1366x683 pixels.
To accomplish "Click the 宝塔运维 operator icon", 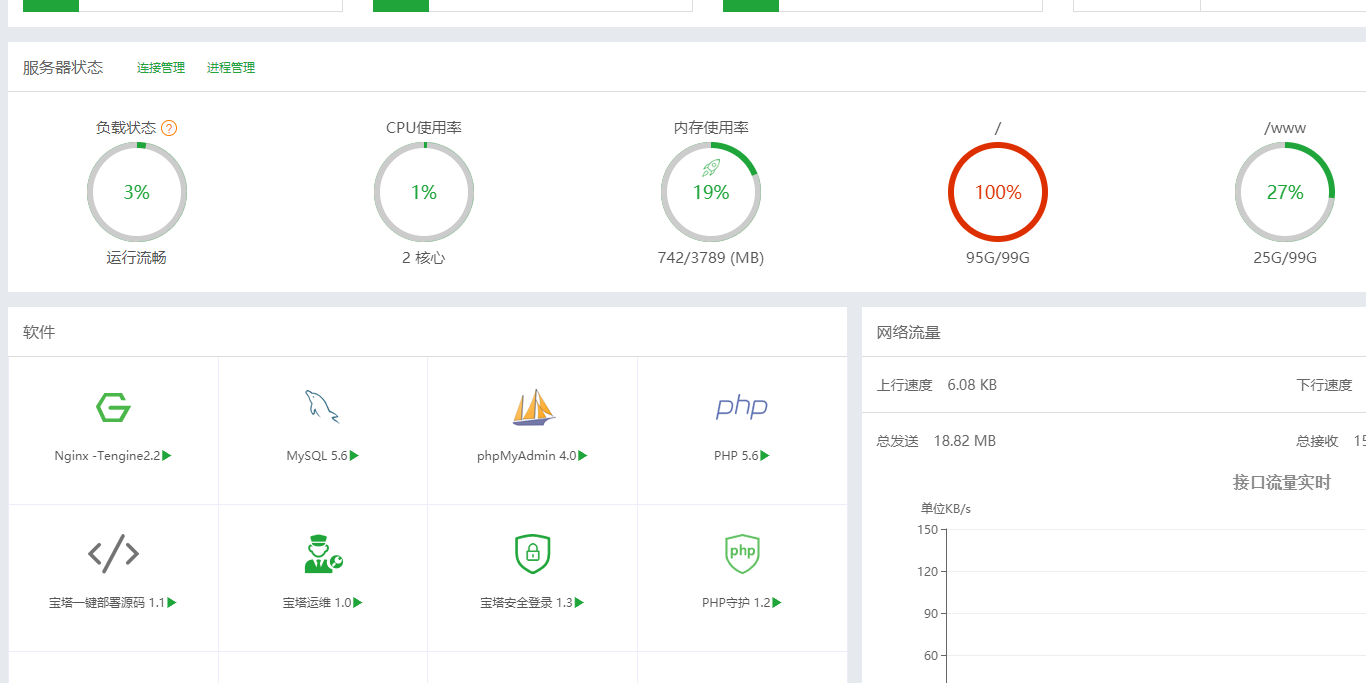I will 323,553.
